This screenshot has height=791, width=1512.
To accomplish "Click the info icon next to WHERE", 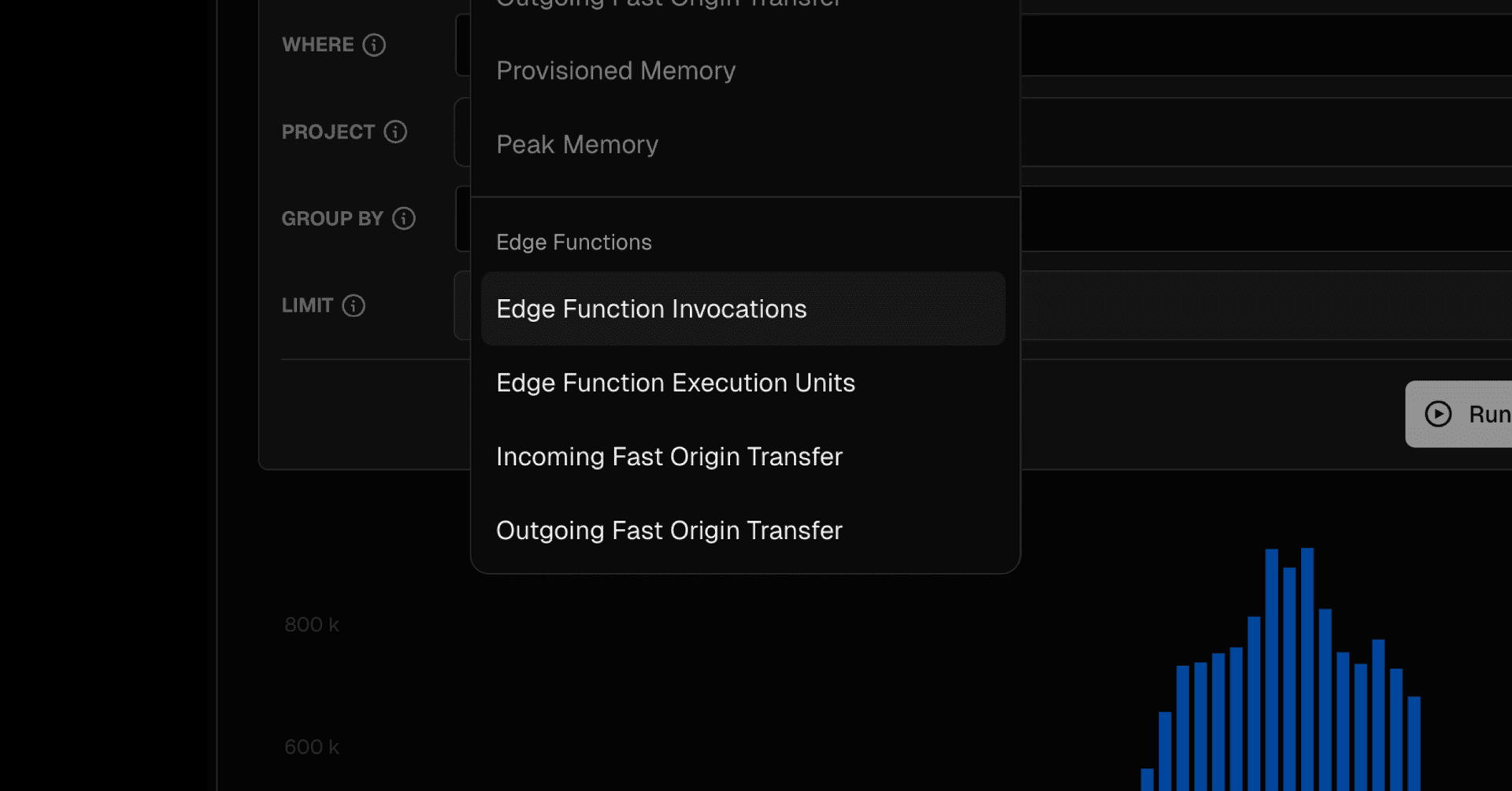I will tap(374, 45).
